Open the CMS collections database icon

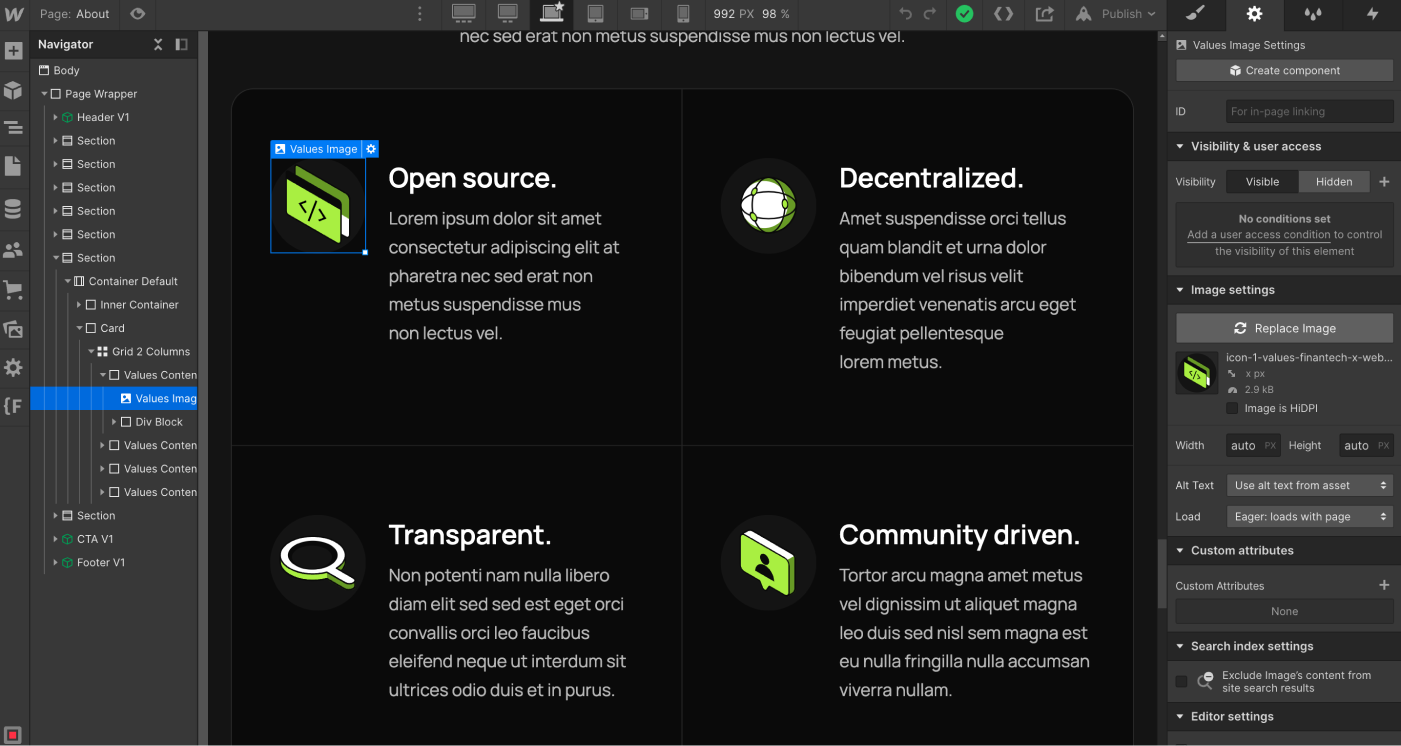tap(13, 209)
